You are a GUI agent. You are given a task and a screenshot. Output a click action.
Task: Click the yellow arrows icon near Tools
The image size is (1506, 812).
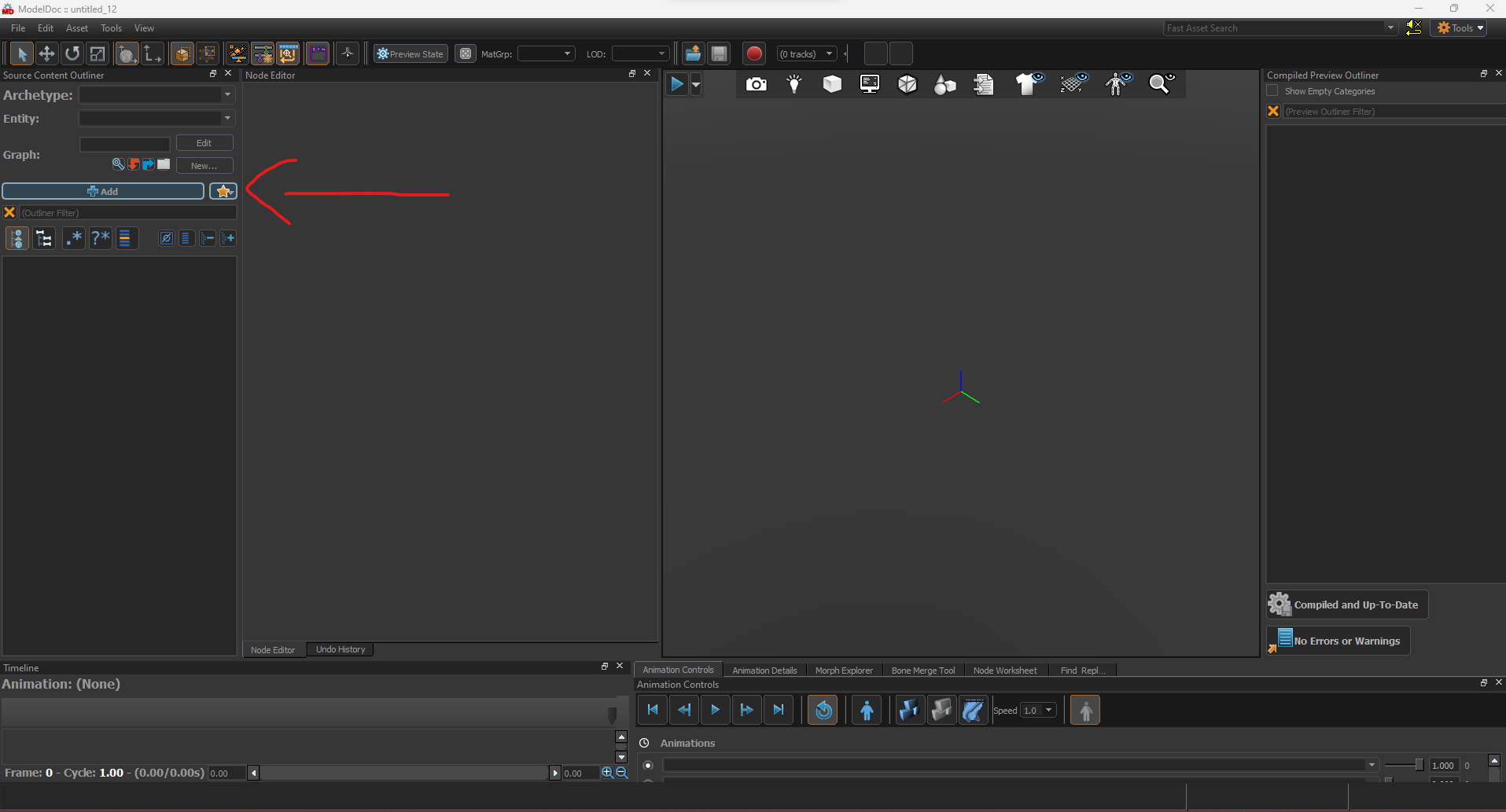point(1414,28)
